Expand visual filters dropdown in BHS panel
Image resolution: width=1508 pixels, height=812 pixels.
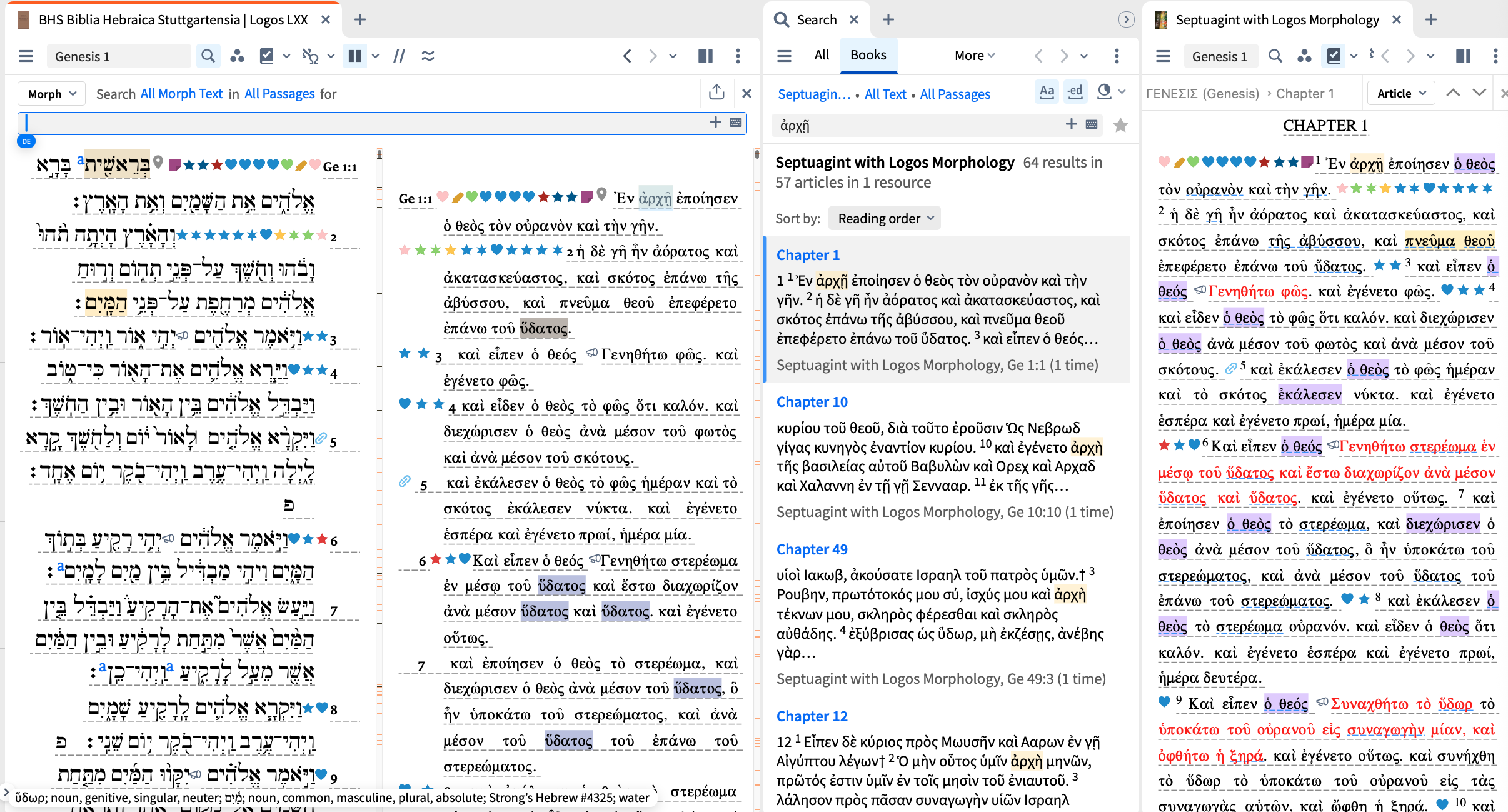(x=286, y=56)
